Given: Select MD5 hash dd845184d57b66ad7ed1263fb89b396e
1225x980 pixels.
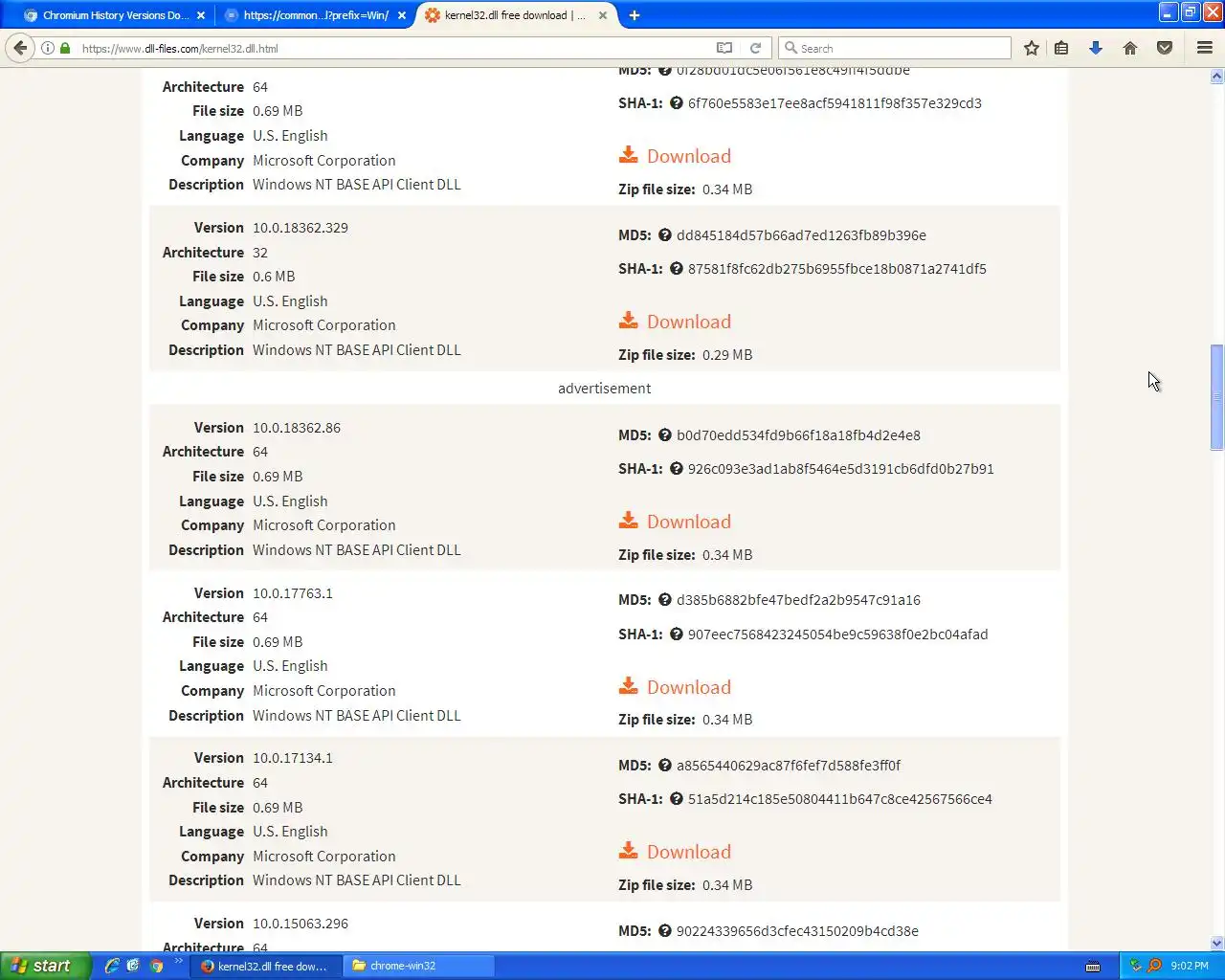Looking at the screenshot, I should pos(801,235).
